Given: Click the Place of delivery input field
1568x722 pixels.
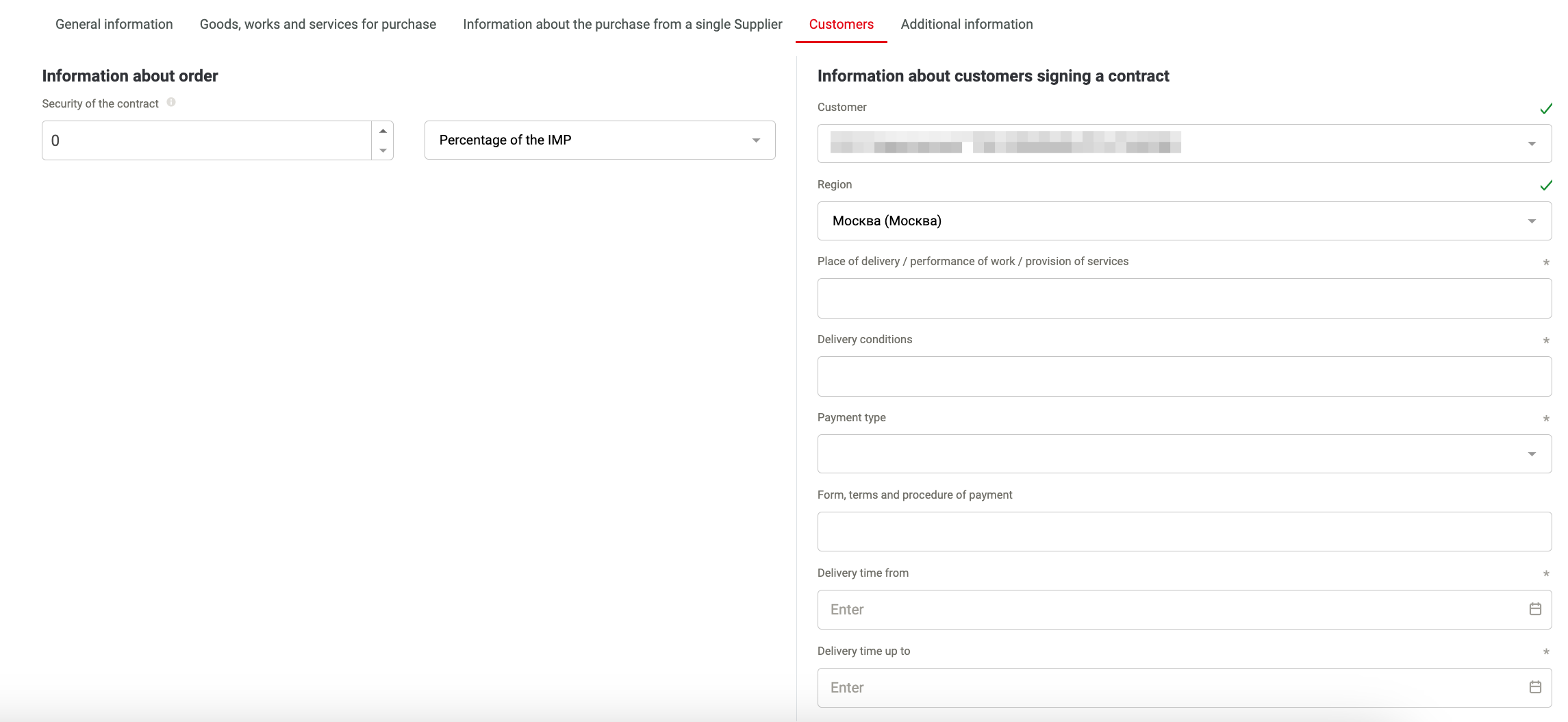Looking at the screenshot, I should pos(1185,298).
